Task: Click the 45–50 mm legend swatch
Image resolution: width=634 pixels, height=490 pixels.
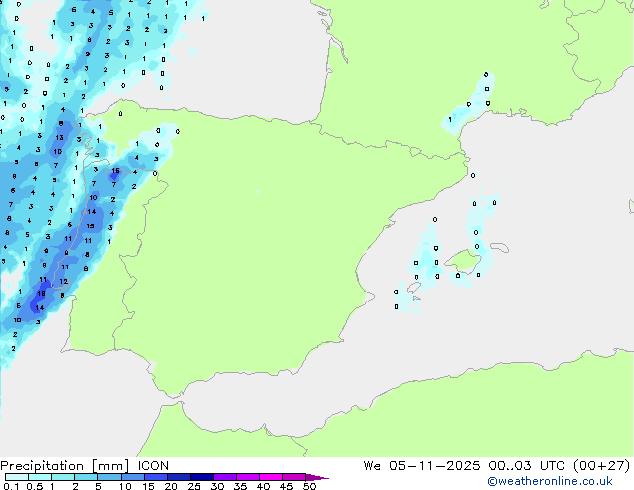Action: pos(294,477)
